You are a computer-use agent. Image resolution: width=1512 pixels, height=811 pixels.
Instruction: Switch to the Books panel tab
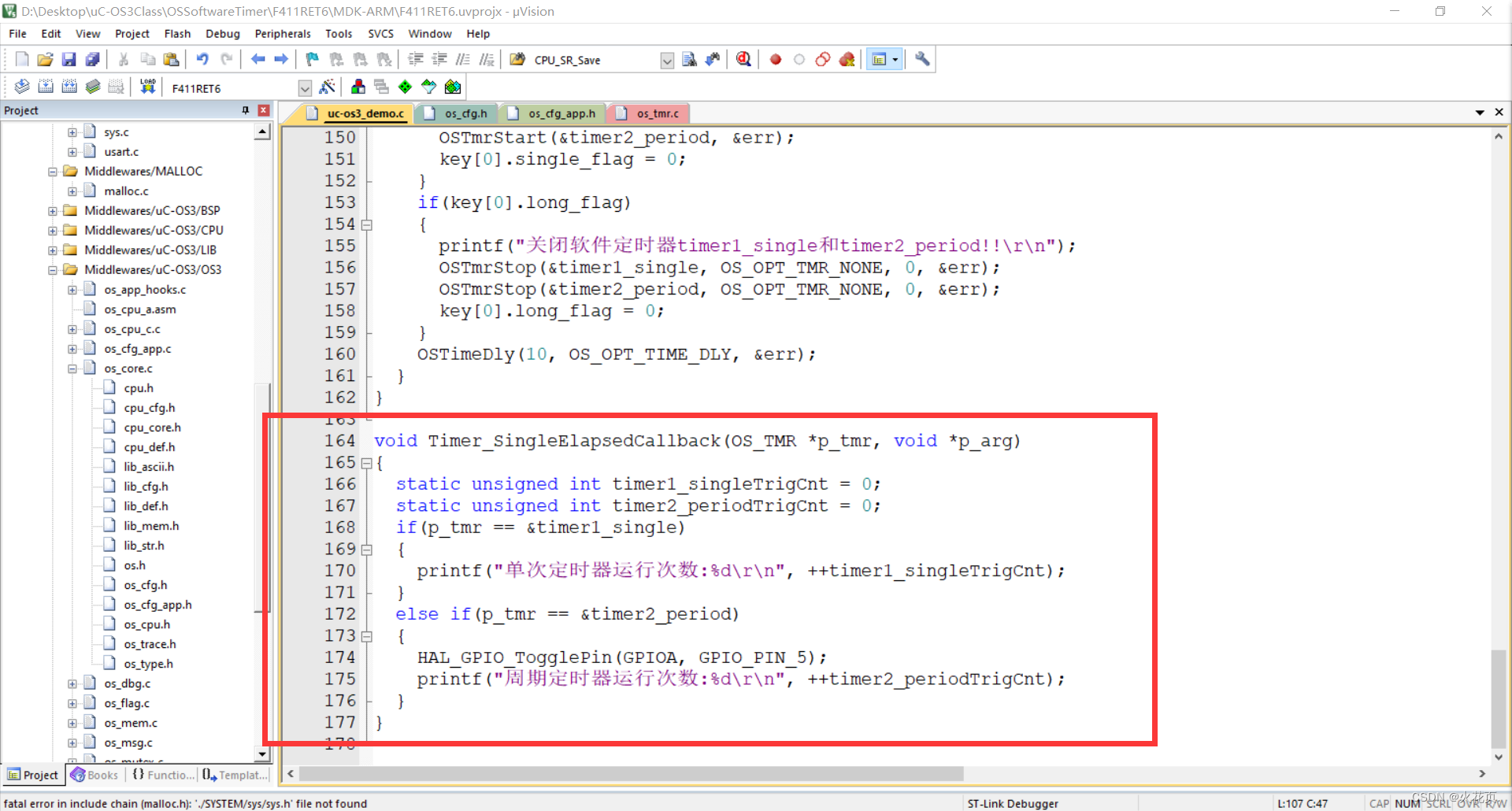pos(94,775)
